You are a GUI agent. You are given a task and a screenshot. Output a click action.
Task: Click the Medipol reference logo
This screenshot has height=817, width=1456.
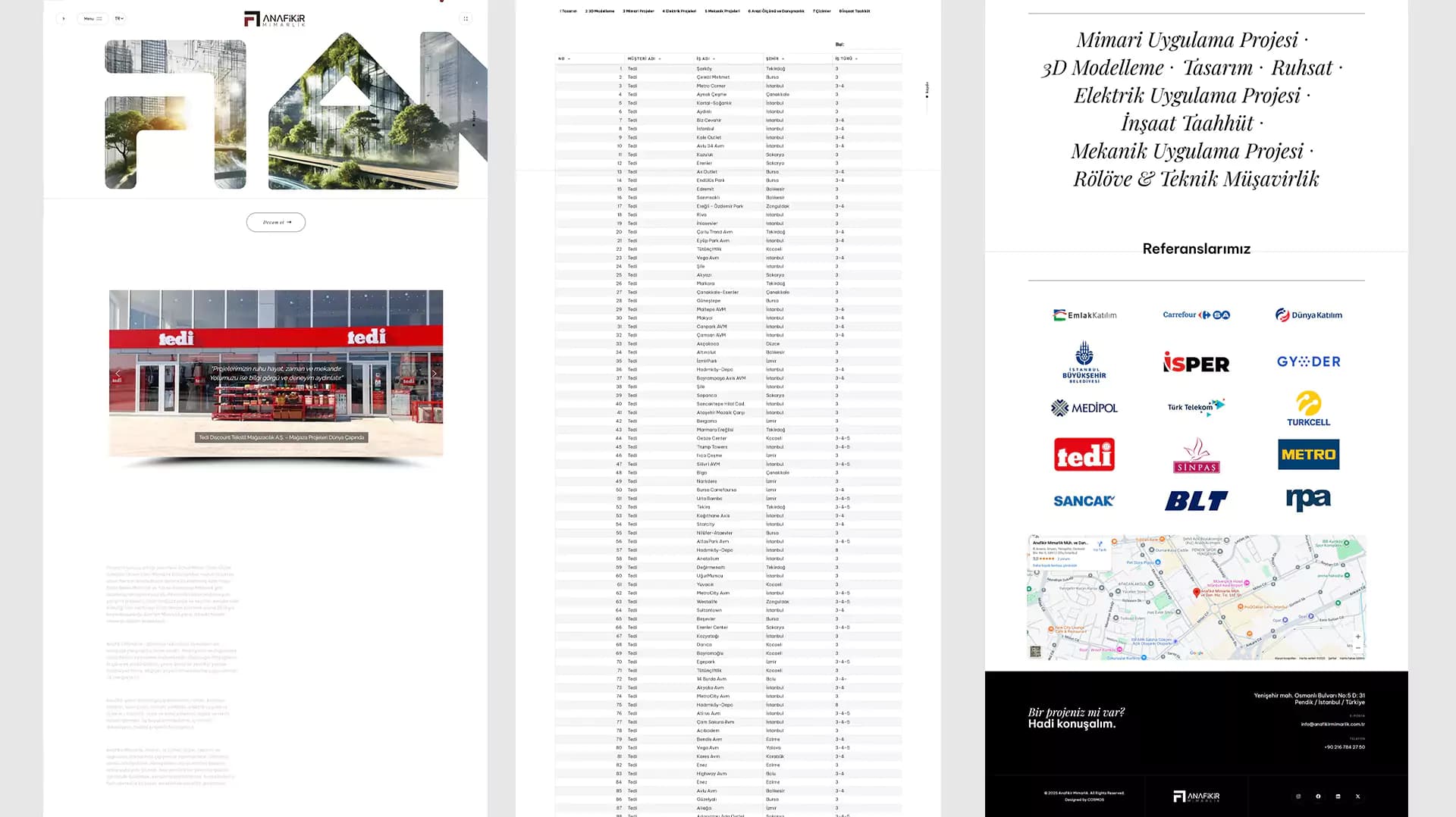point(1084,408)
